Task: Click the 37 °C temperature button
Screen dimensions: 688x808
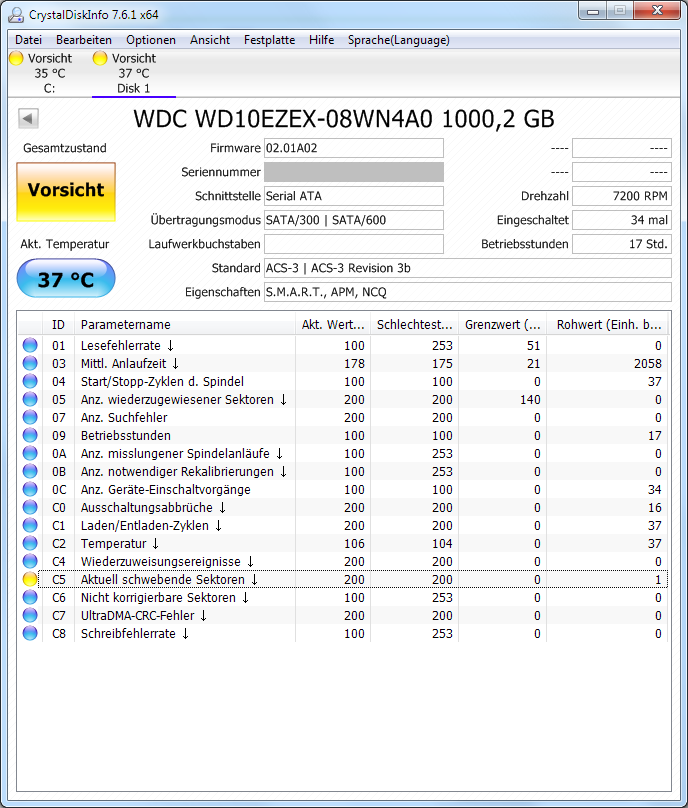Action: pos(66,279)
